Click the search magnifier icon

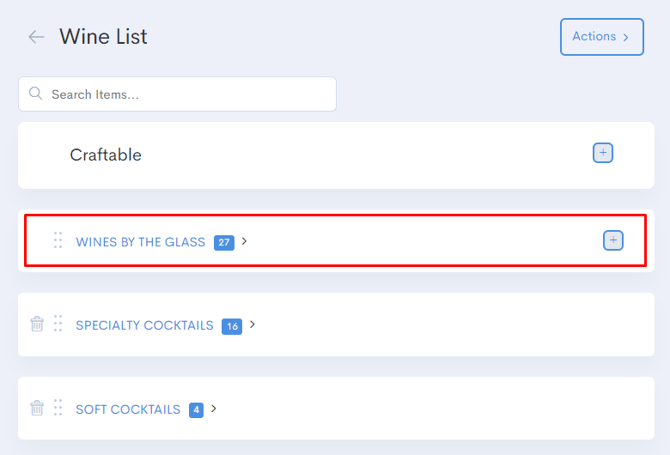click(x=35, y=94)
